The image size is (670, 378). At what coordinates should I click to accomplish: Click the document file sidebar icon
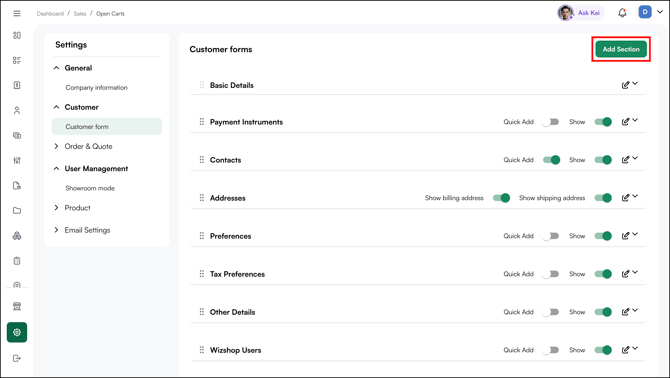[x=17, y=185]
